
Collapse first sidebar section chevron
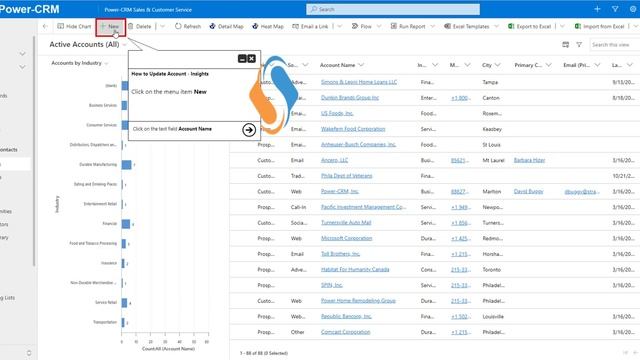[x=22, y=53]
